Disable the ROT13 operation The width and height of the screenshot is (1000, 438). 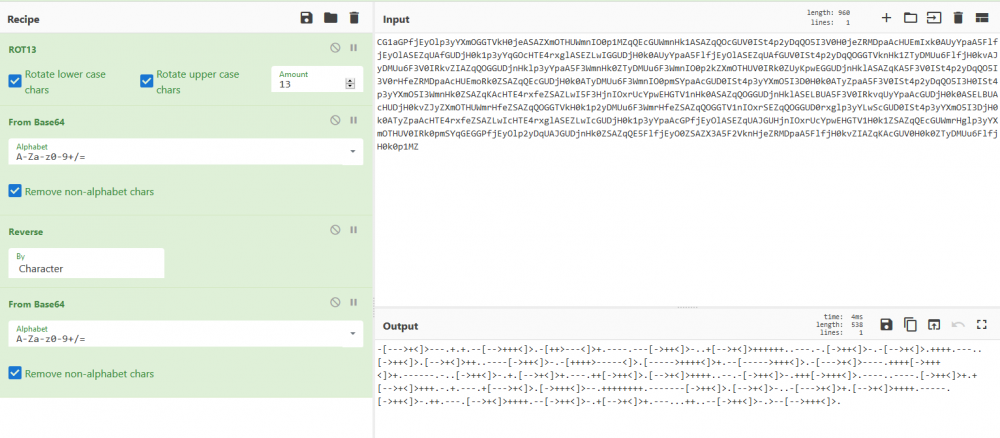[336, 48]
